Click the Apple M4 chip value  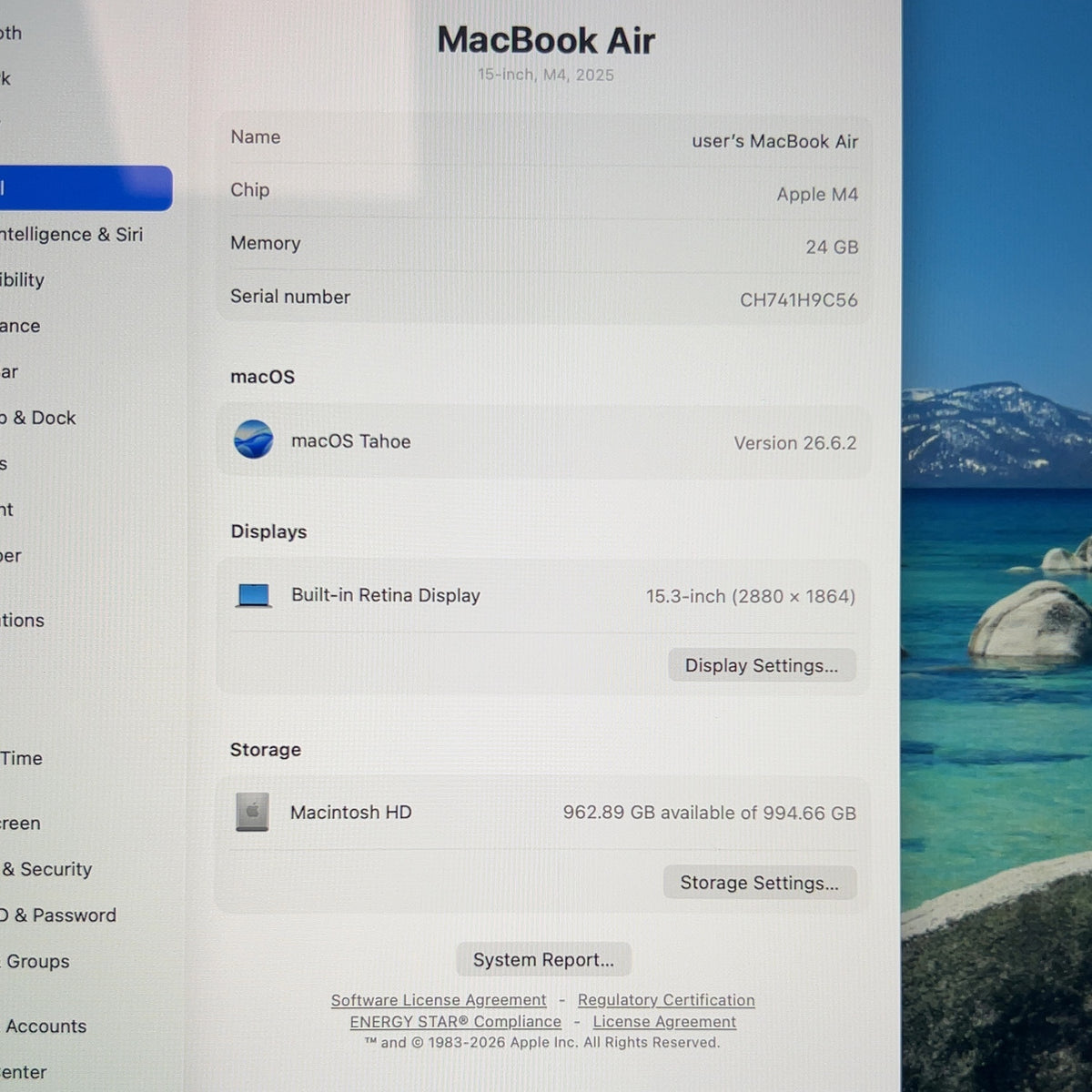(817, 194)
